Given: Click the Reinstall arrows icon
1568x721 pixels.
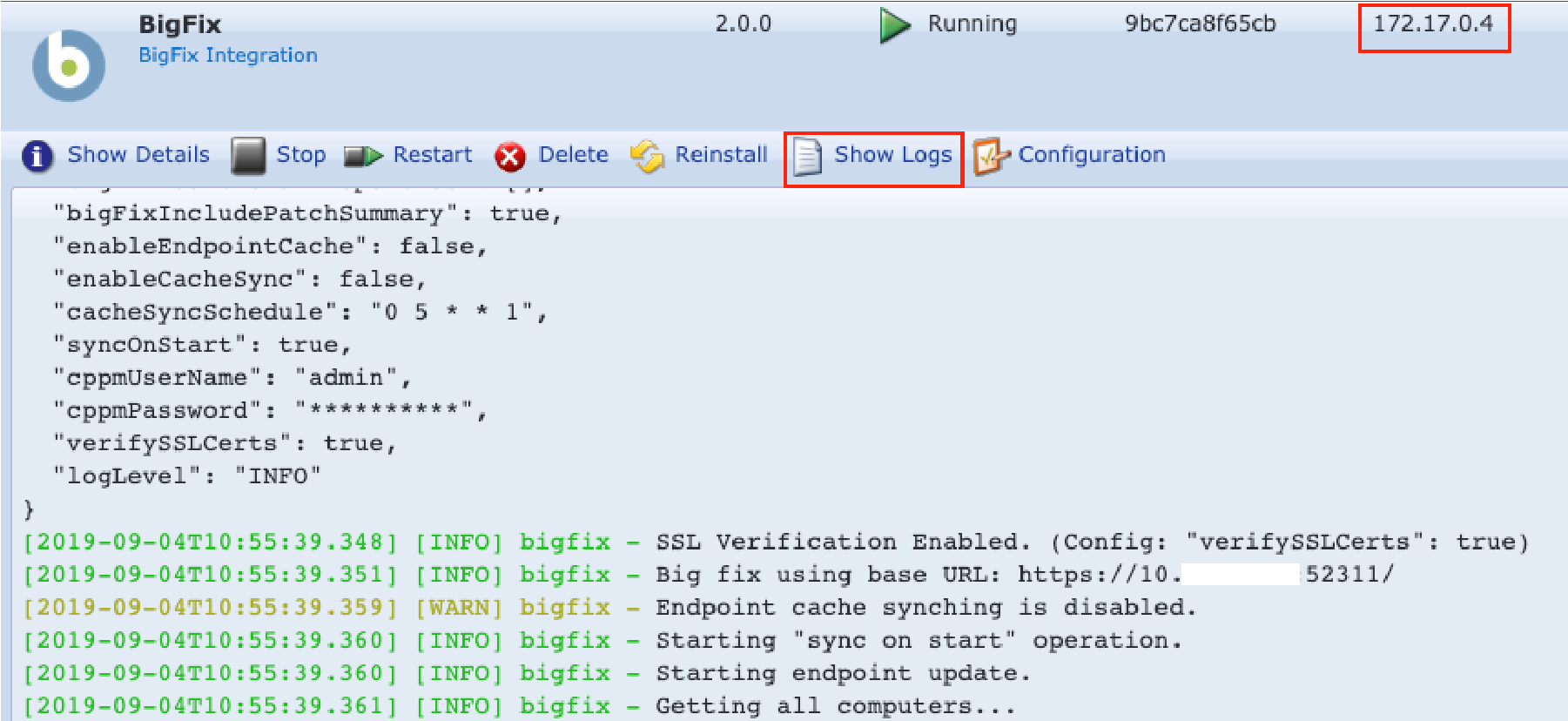Looking at the screenshot, I should click(x=647, y=157).
